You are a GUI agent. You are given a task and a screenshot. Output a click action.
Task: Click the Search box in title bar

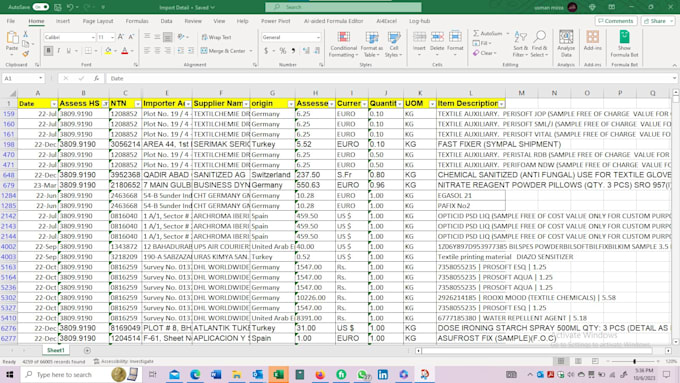(x=343, y=7)
